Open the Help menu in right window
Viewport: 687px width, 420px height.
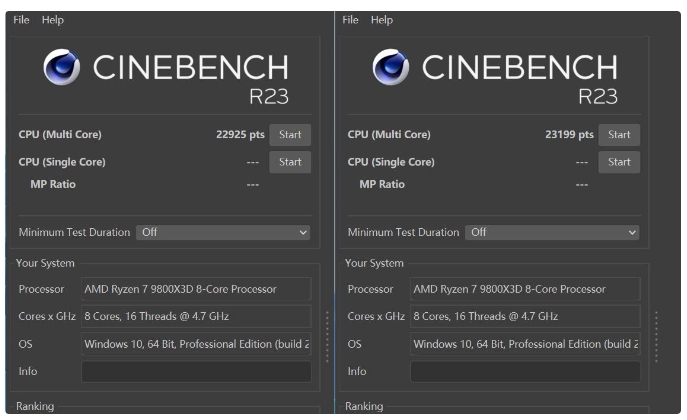click(382, 20)
